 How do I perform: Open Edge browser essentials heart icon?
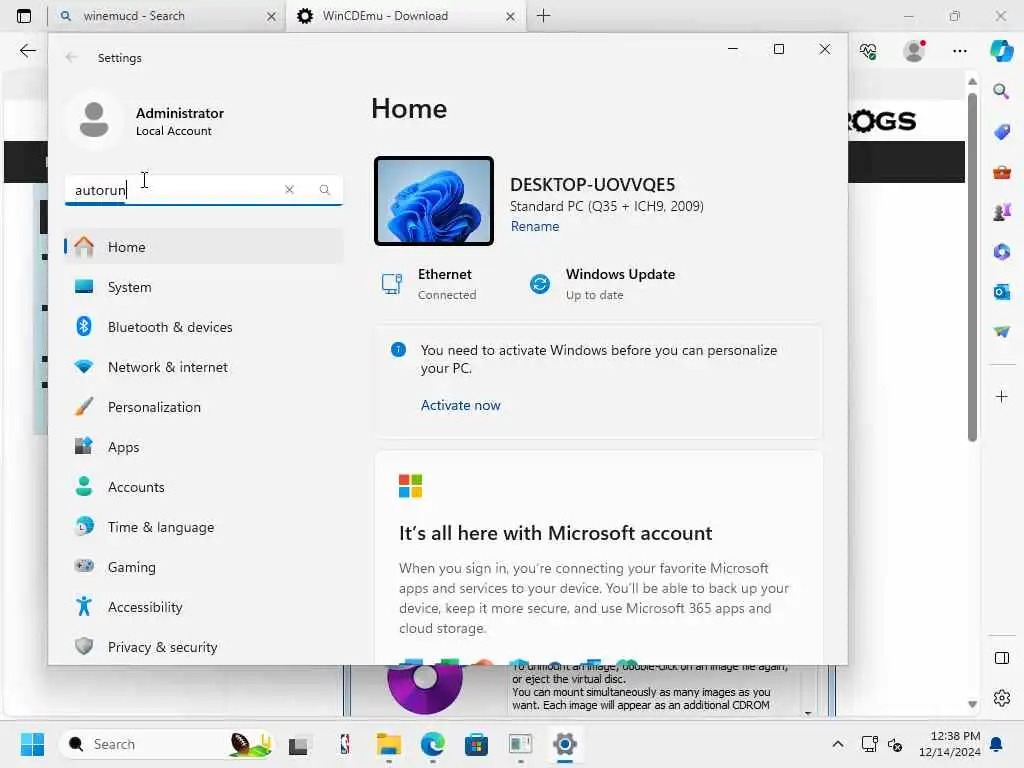point(868,51)
